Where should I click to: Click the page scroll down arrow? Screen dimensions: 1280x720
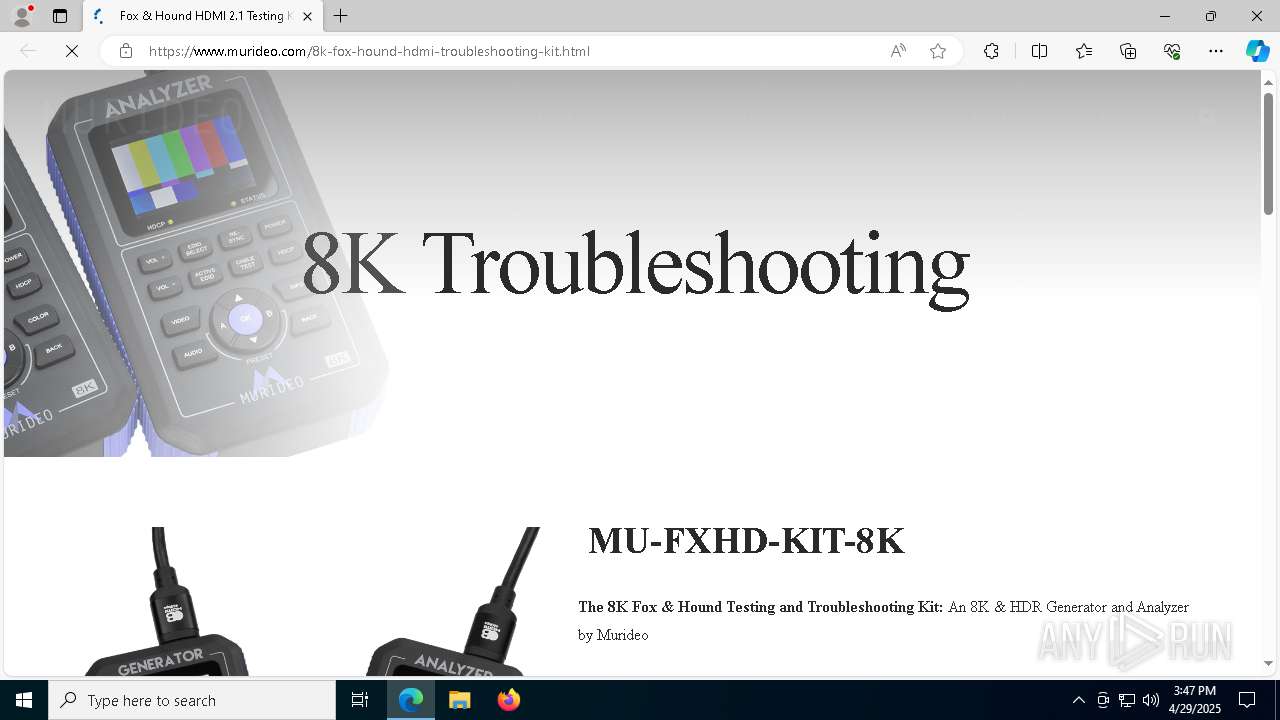tap(1268, 663)
